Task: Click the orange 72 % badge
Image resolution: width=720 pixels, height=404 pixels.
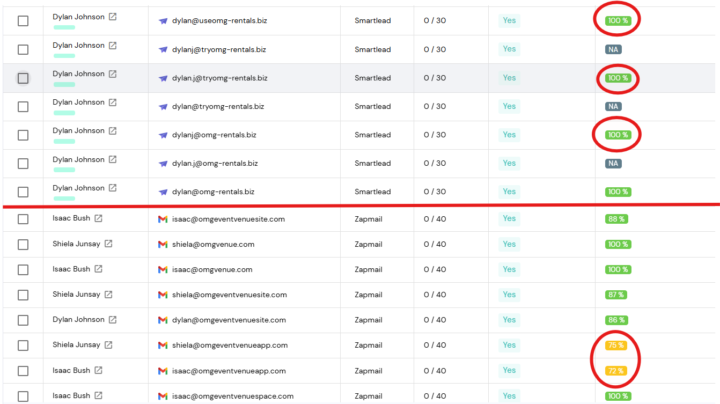Action: [x=616, y=371]
